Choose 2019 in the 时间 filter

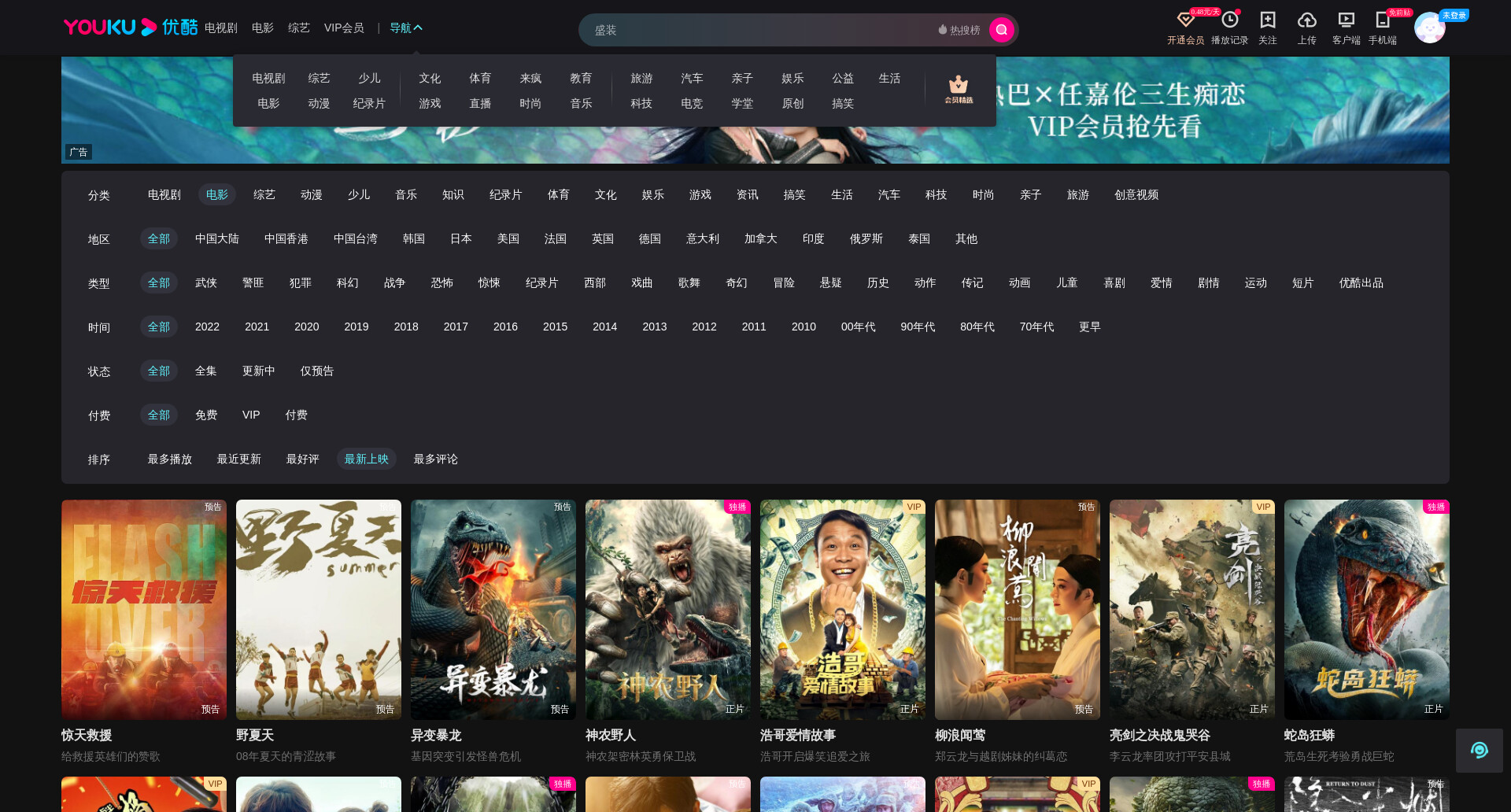(x=357, y=327)
